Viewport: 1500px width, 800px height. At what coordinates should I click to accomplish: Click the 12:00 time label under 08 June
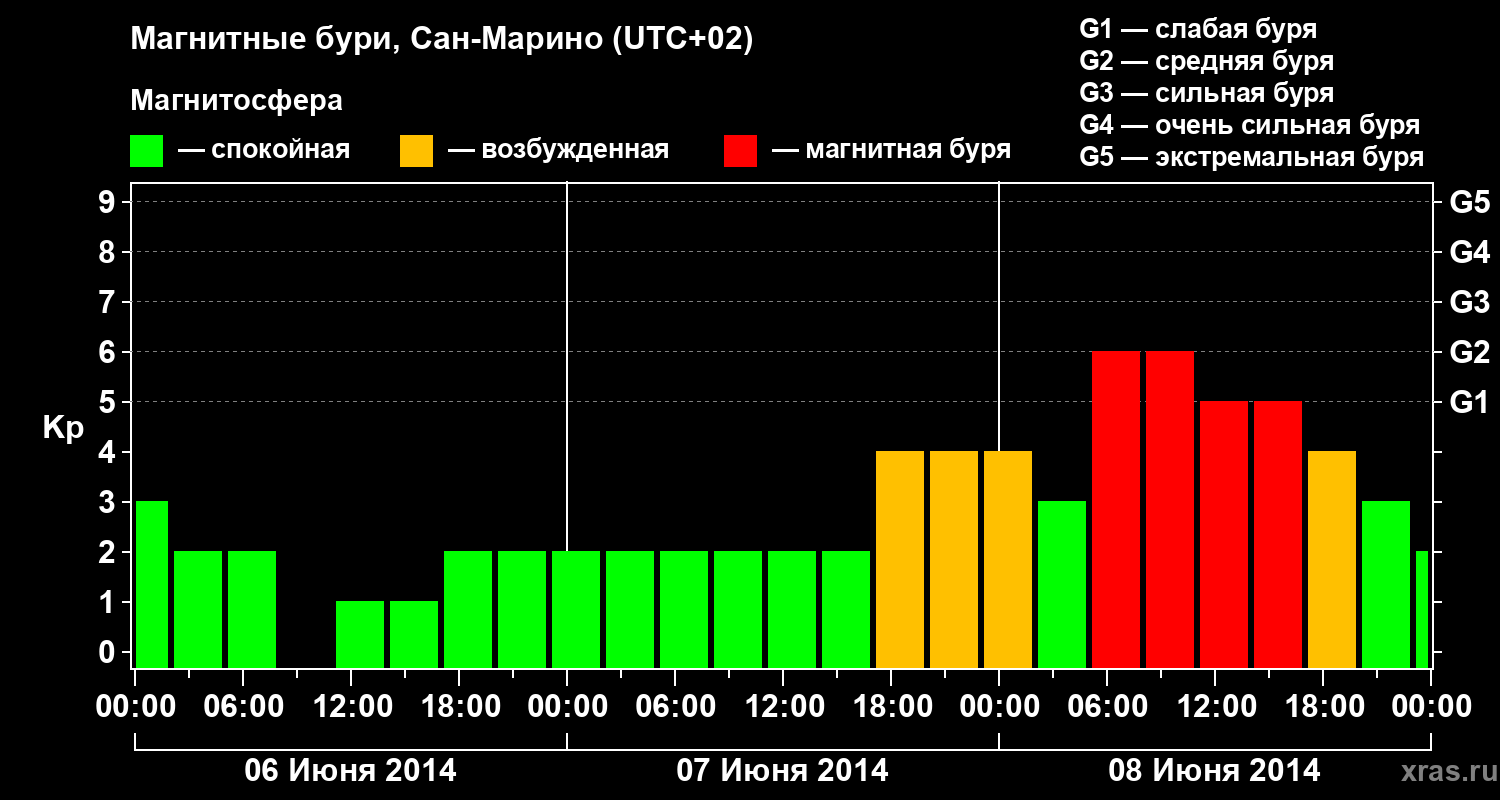point(1215,707)
